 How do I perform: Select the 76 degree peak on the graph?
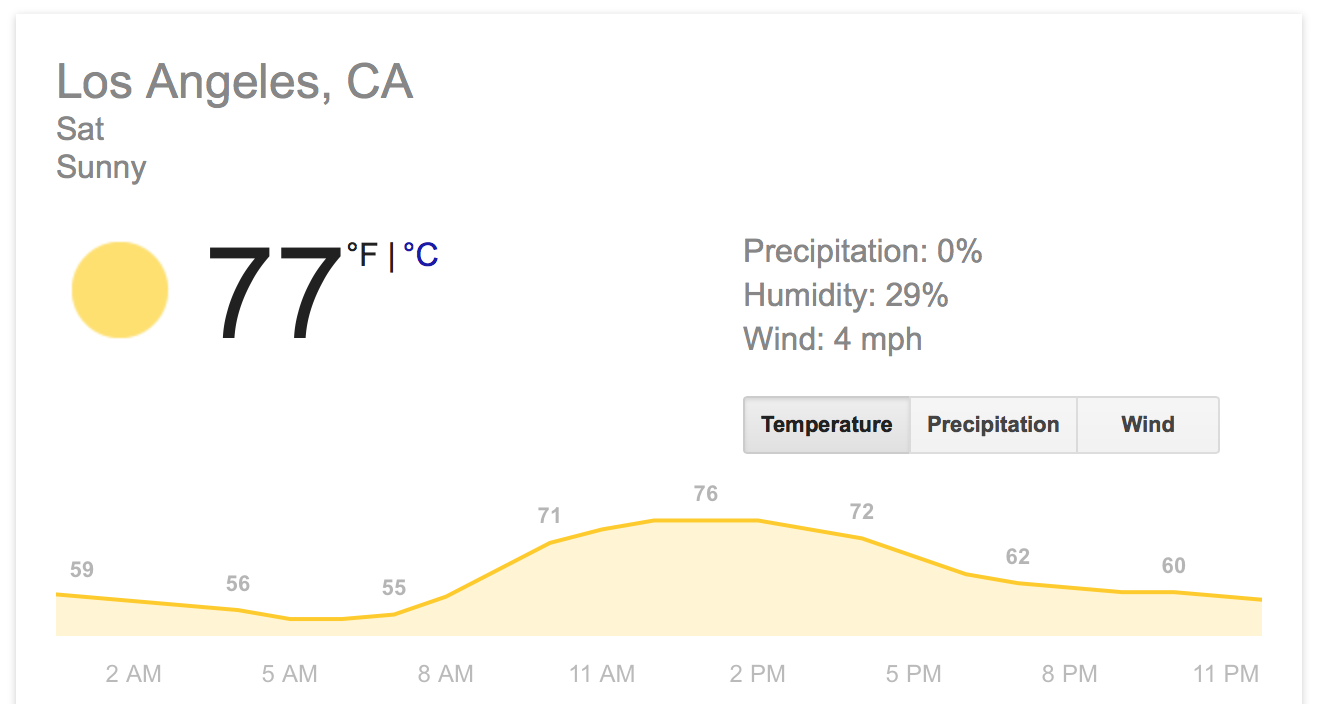705,493
